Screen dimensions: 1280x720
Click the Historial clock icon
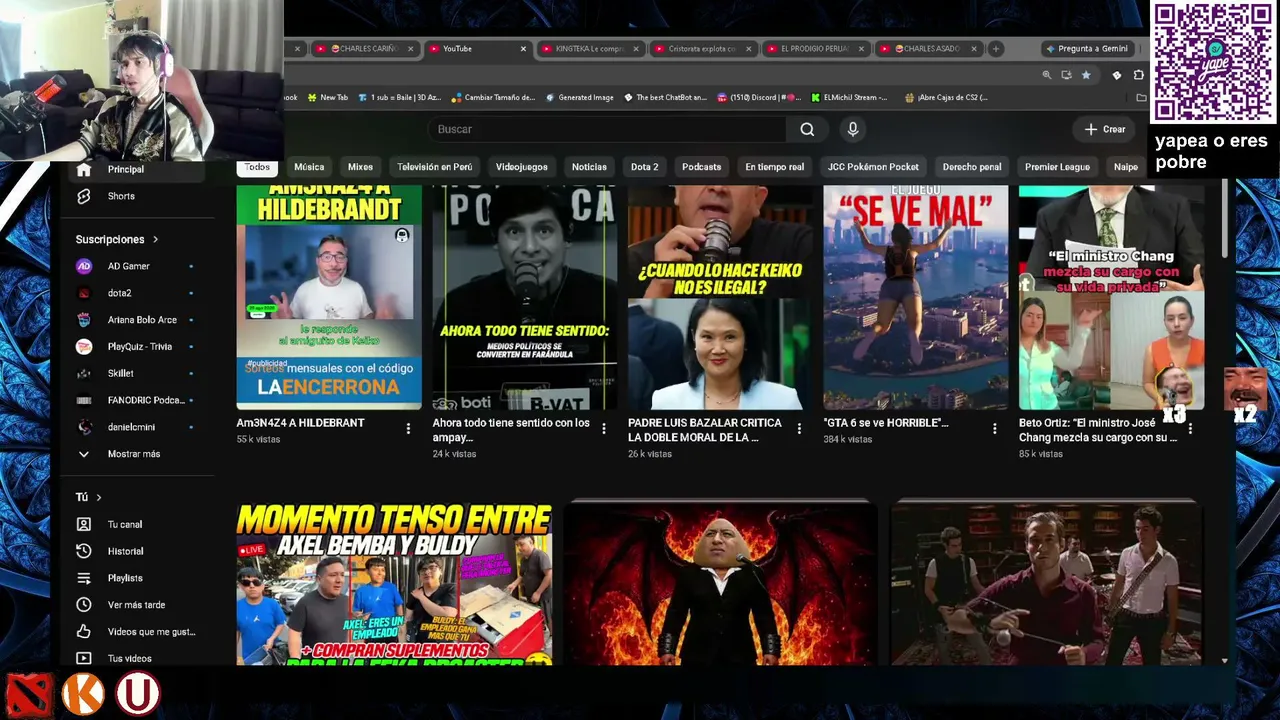84,551
